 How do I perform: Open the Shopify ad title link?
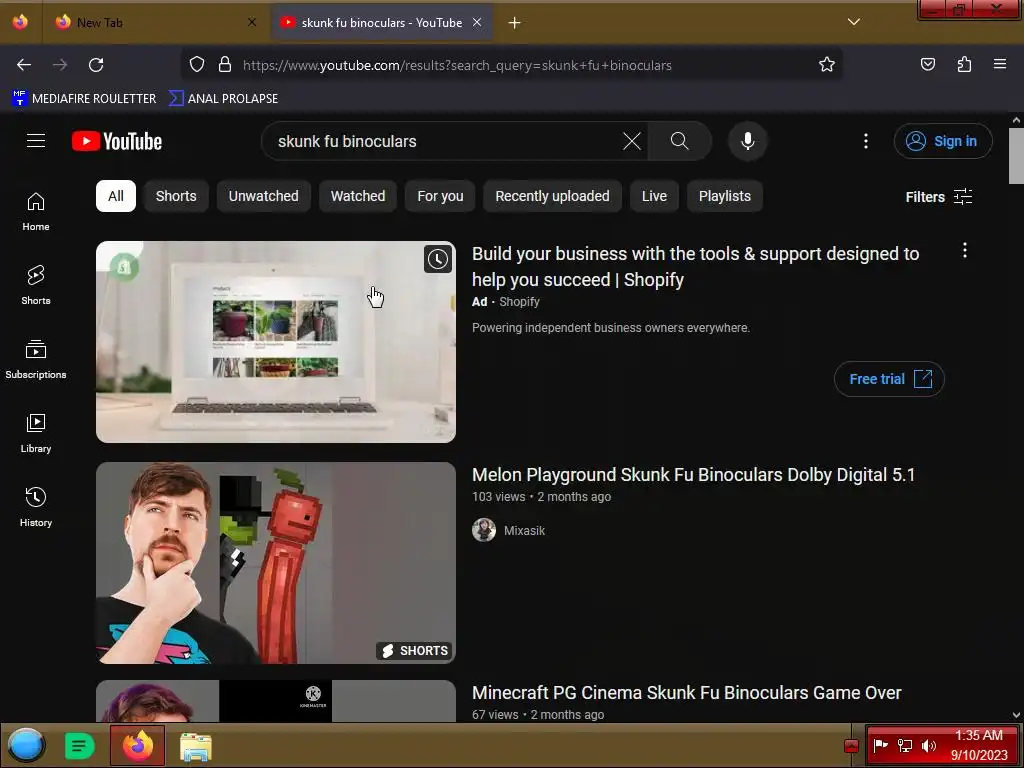[x=696, y=266]
